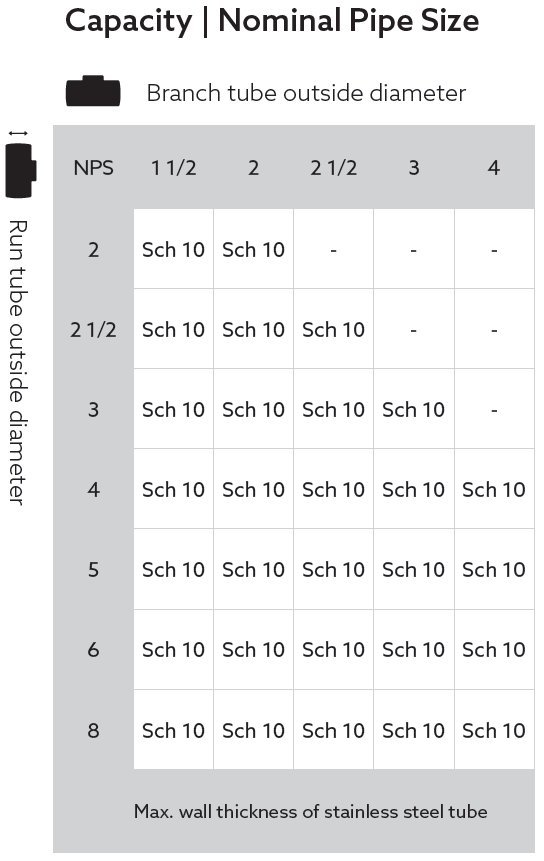Screen dimensions: 544x861
Task: Click the double-headed arrow above run tube icon
Action: 18,134
